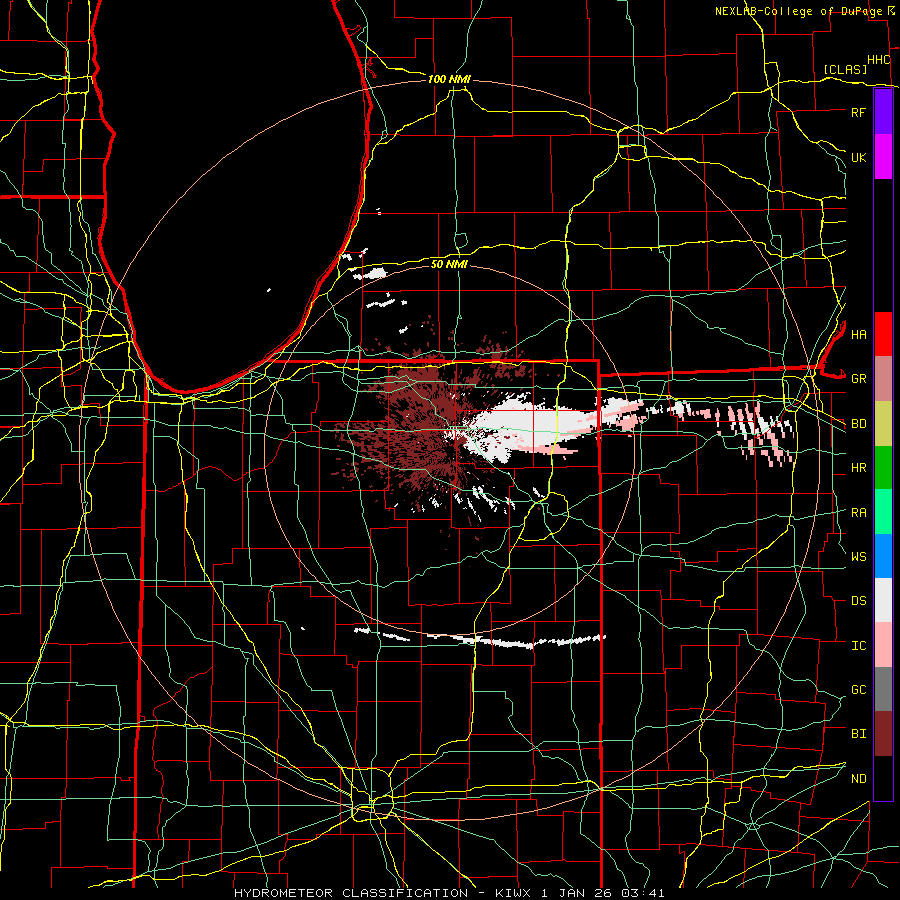Viewport: 900px width, 900px height.
Task: Click the yellow-olive BD legend swatch
Action: tap(883, 423)
